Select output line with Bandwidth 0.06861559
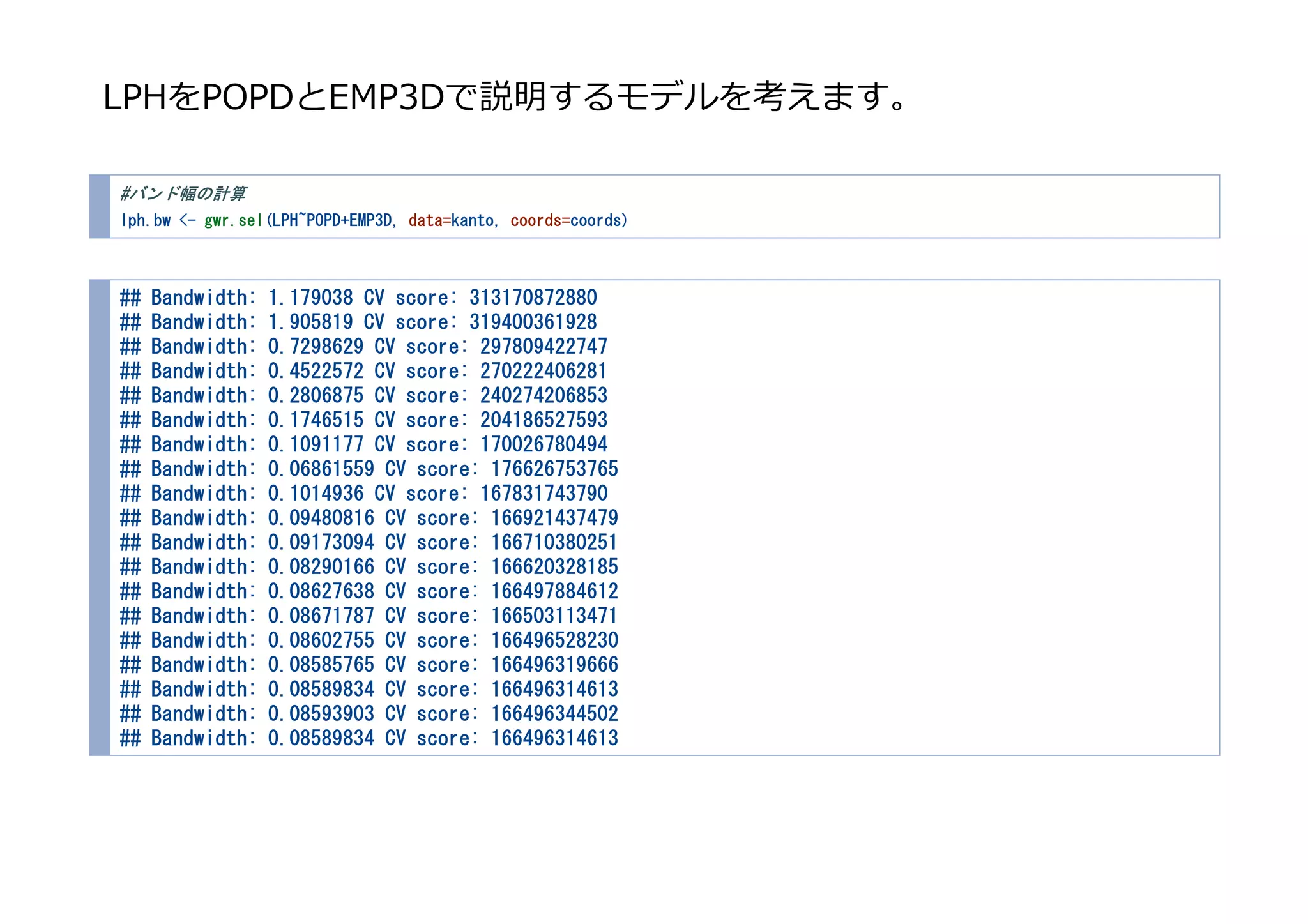Viewport: 1308px width, 924px height. 369,469
